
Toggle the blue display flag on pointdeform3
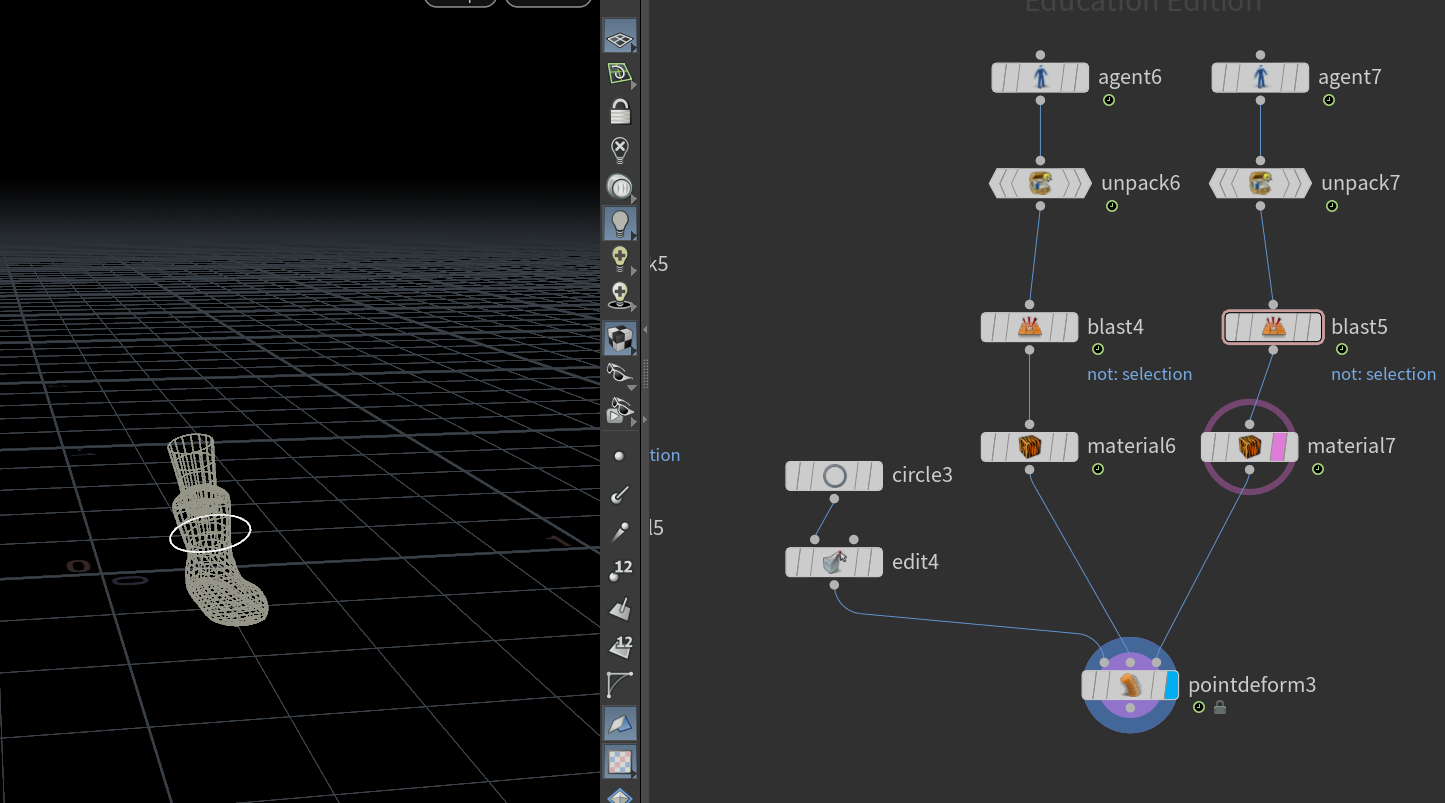1172,685
